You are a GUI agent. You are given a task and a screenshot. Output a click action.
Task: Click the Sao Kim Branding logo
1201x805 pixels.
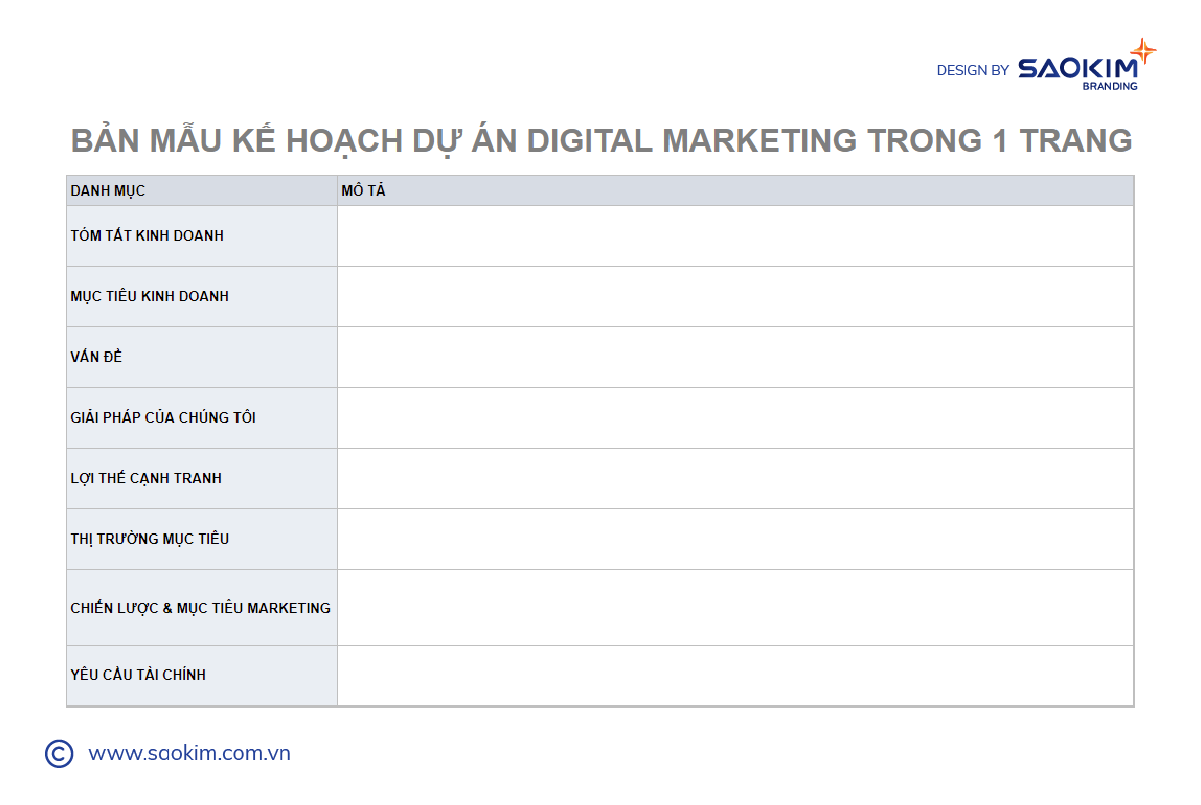pyautogui.click(x=1087, y=65)
